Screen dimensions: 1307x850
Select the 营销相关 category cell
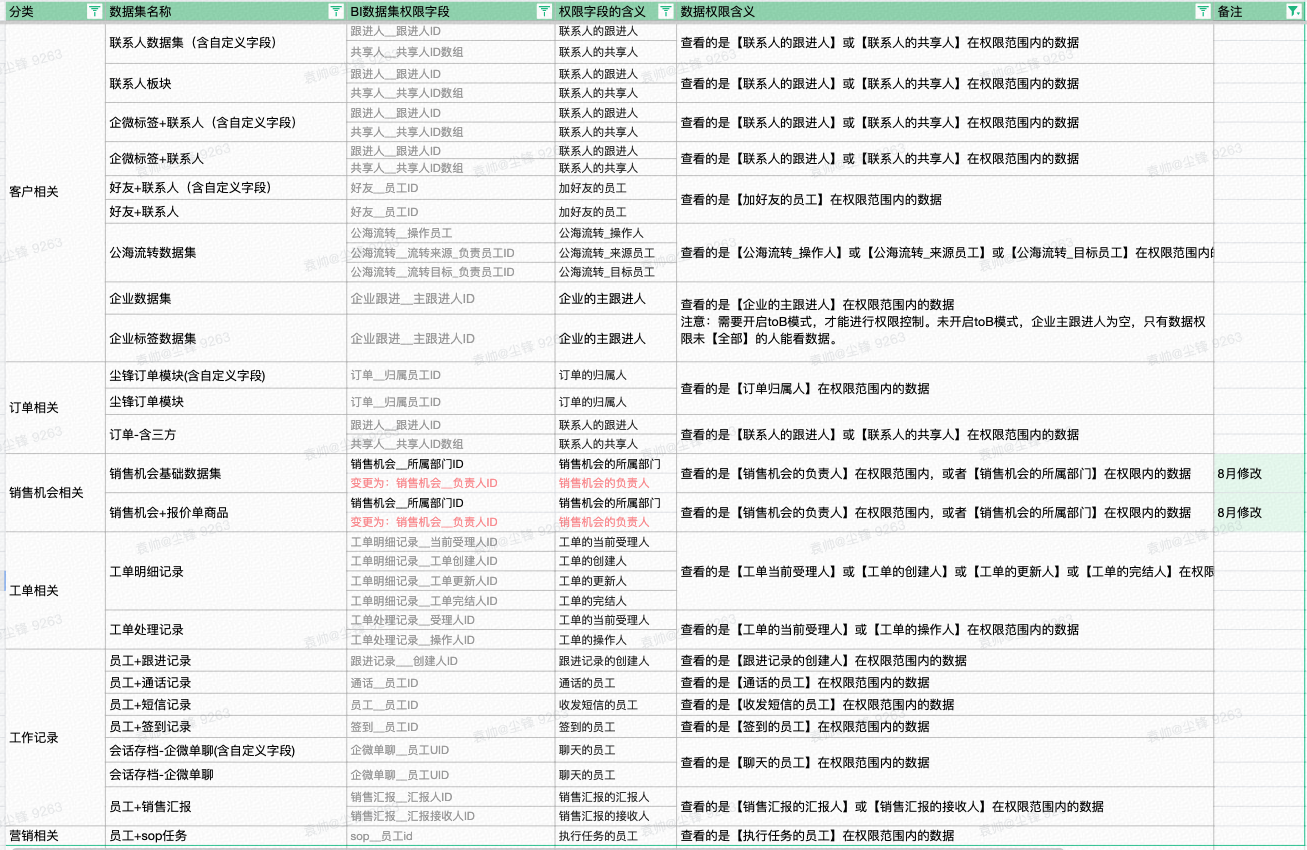coord(55,836)
